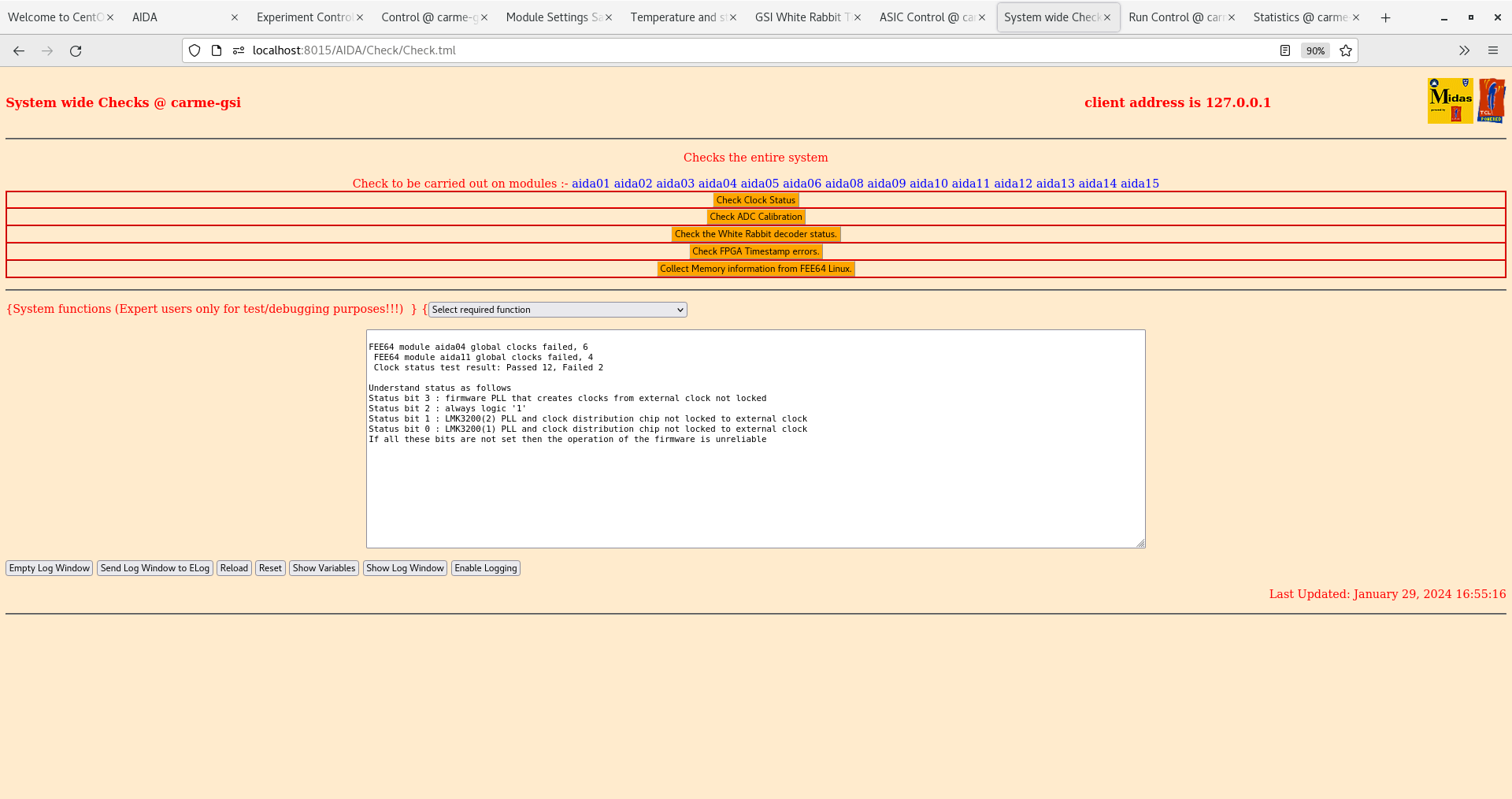Open a new browser tab
Image resolution: width=1512 pixels, height=799 pixels.
click(x=1385, y=17)
